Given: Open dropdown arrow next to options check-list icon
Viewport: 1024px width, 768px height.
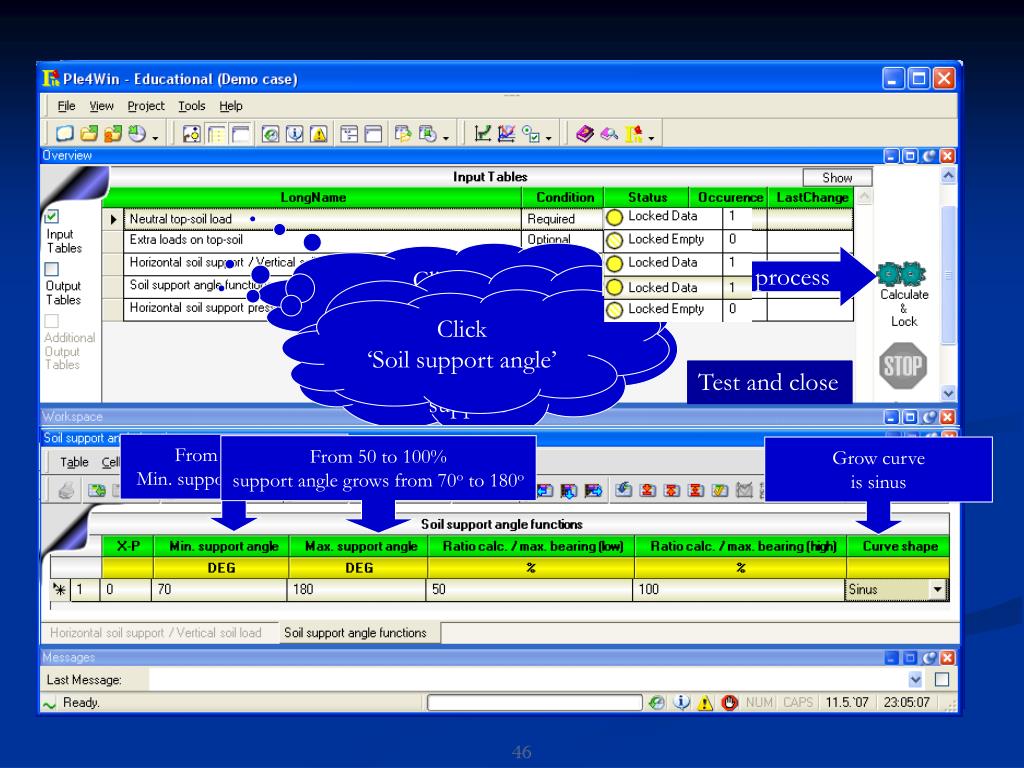Looking at the screenshot, I should tap(549, 137).
